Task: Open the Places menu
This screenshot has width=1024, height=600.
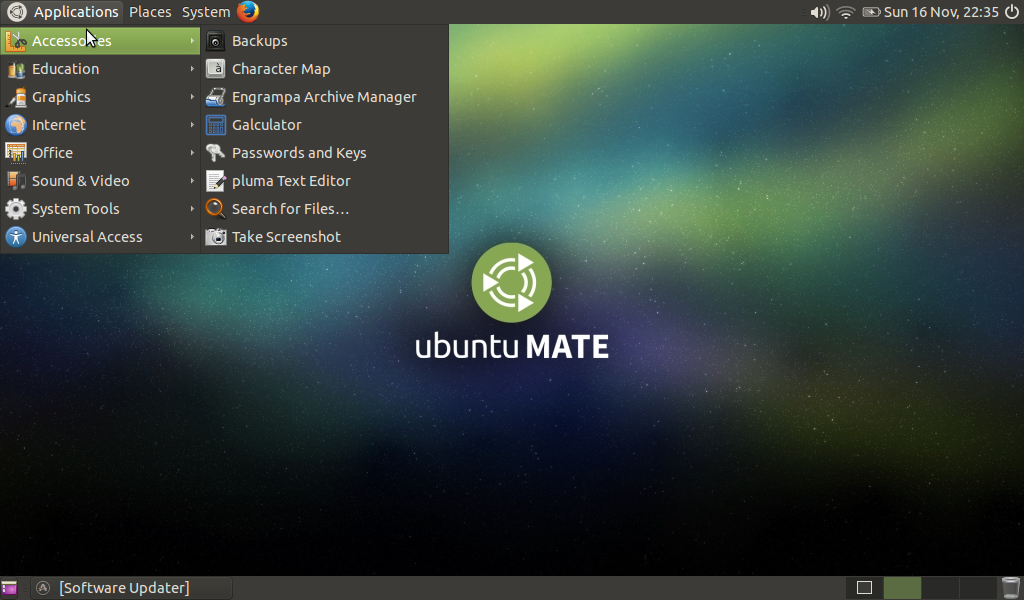Action: 150,12
